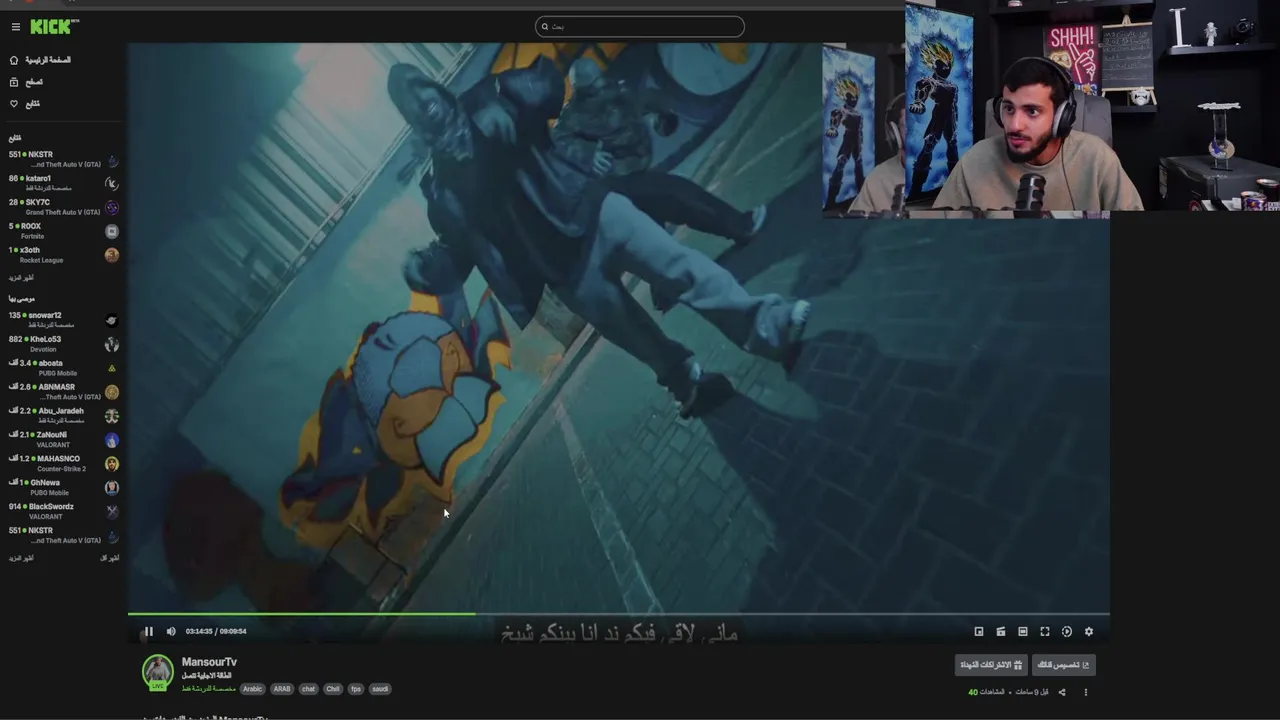Open ZaNouNi VALORANT channel
Screen dimensions: 1280x720
coord(63,440)
